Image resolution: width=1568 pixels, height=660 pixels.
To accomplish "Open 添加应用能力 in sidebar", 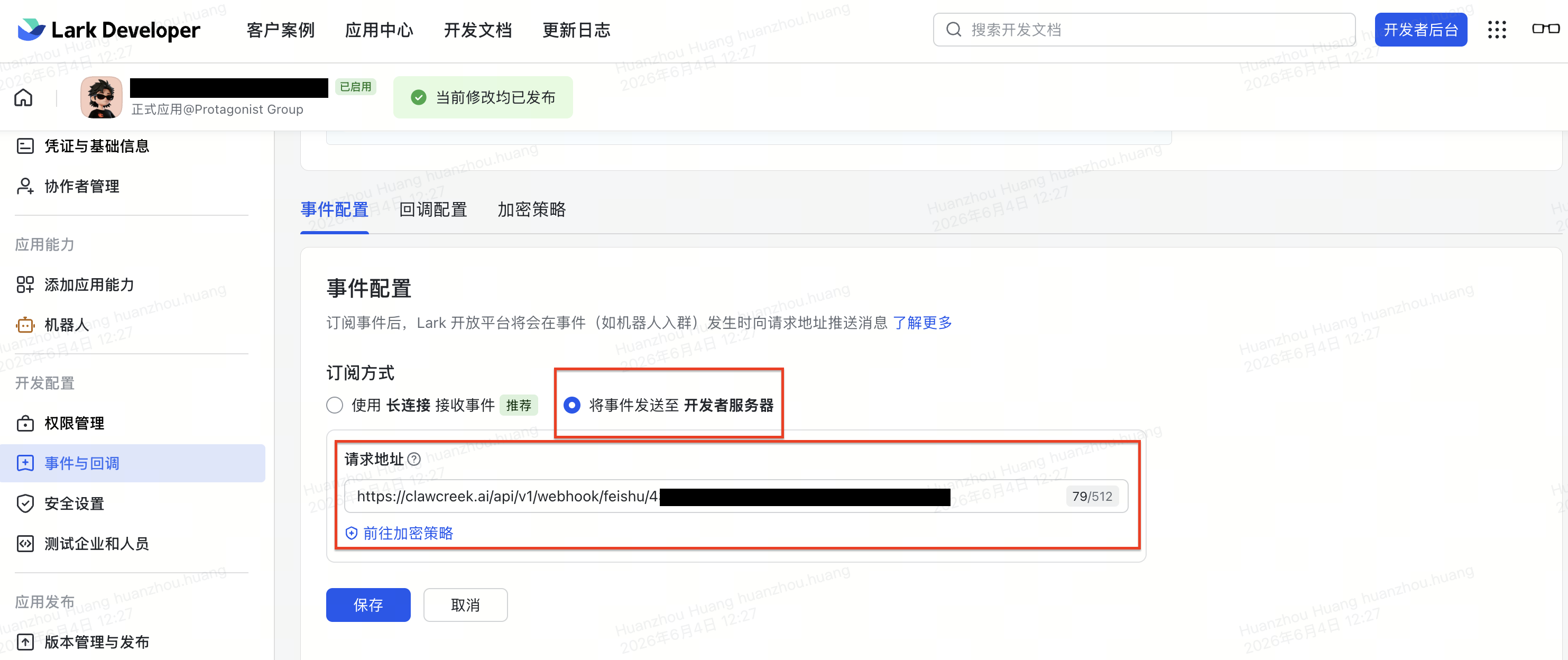I will click(89, 285).
